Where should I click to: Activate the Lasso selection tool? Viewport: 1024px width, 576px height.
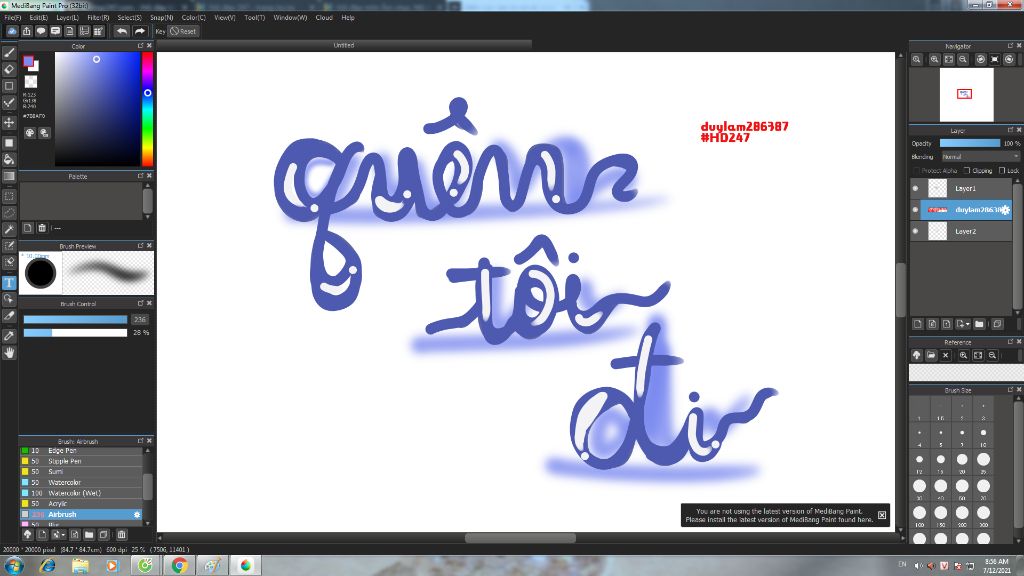(9, 212)
